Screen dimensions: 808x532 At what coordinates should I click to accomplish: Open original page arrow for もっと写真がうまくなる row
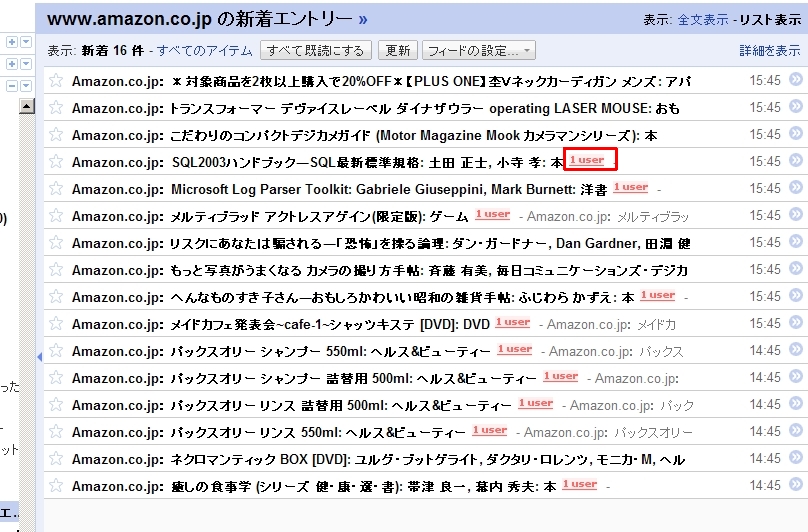coord(796,268)
